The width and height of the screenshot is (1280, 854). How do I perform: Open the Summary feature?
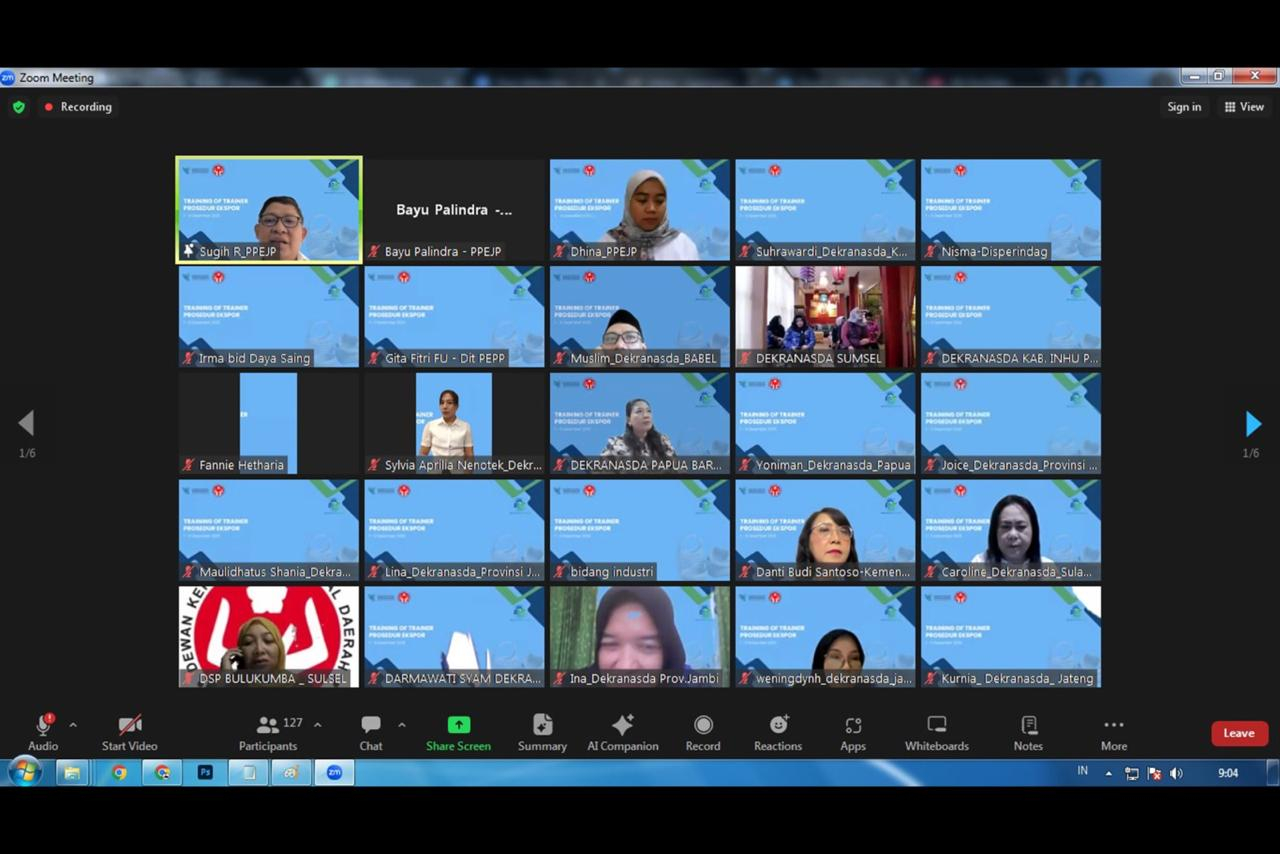point(542,732)
